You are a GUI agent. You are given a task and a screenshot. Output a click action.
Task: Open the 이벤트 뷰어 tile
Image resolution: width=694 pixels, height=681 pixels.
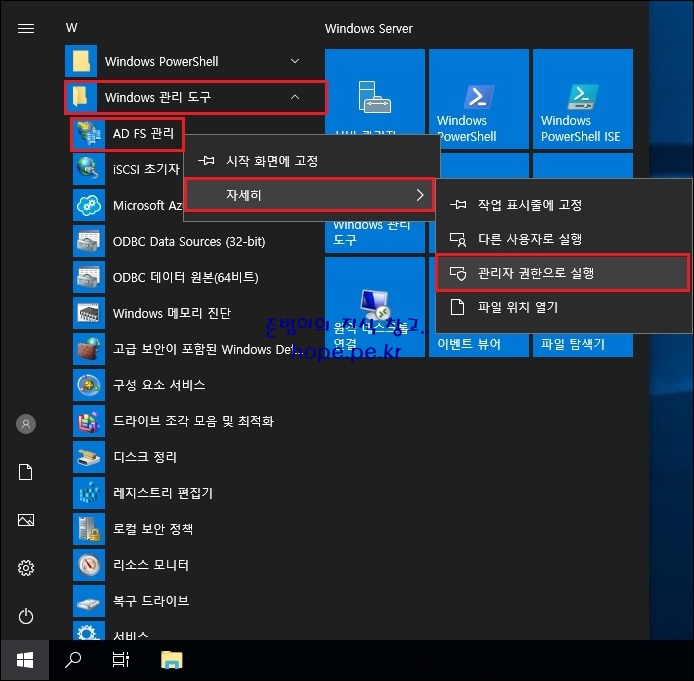(x=478, y=345)
